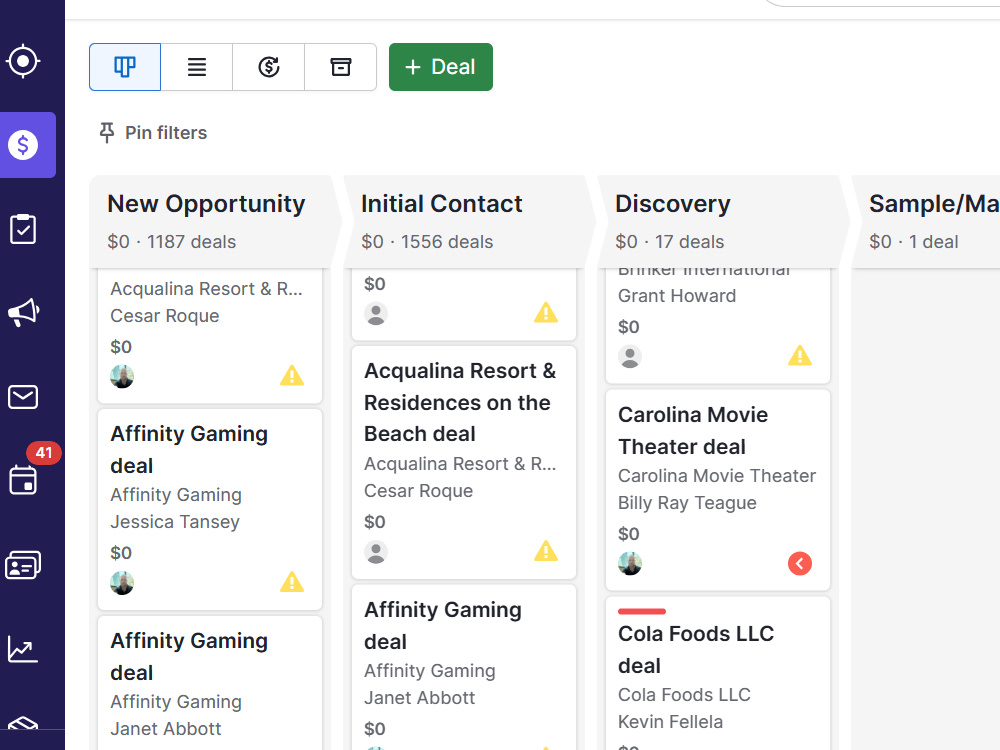Click Carolina Movie Theater organization name
Image resolution: width=1000 pixels, height=750 pixels.
tap(717, 476)
